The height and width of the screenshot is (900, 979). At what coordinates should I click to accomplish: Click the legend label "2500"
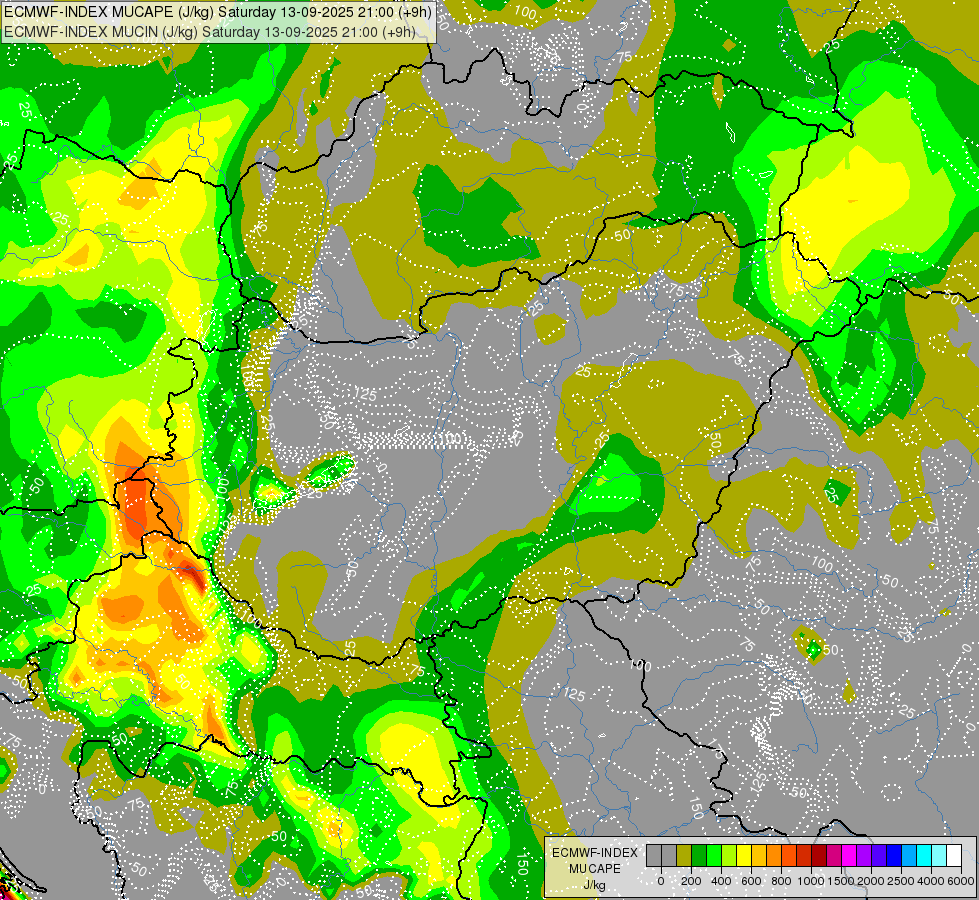901,881
